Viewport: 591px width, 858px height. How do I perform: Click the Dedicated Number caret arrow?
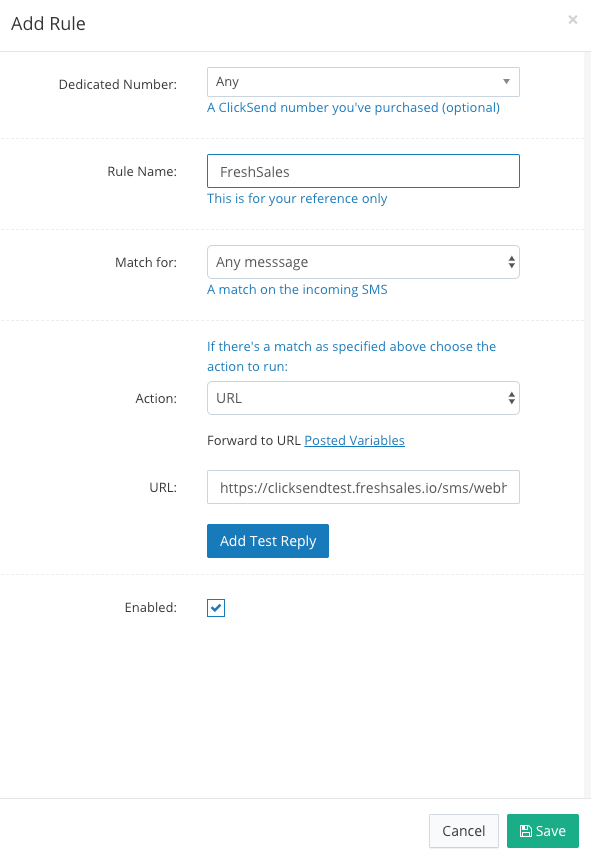tap(506, 82)
